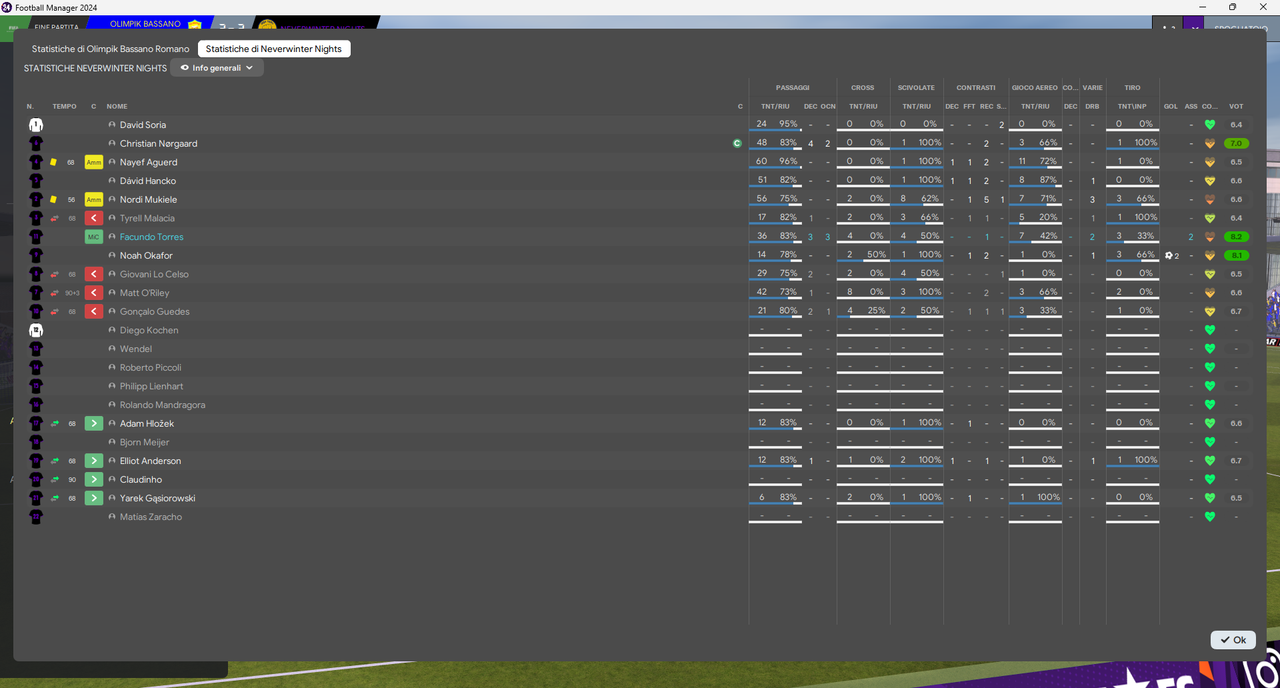
Task: Click the green captain badge on Nørgaard's row
Action: tap(737, 144)
